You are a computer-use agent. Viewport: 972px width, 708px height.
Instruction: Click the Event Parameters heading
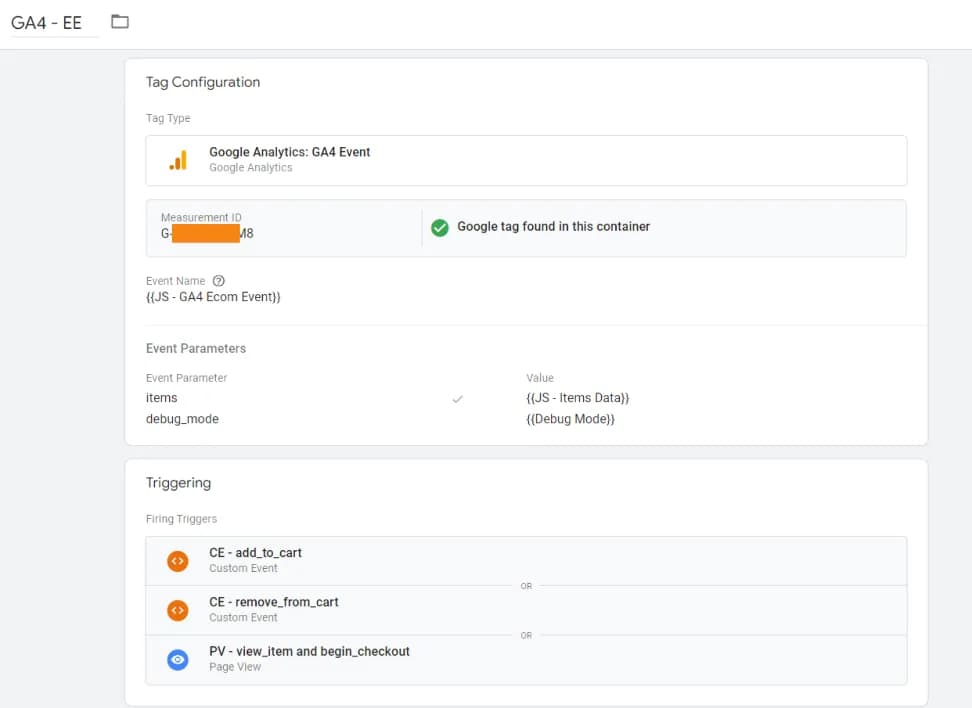point(196,348)
